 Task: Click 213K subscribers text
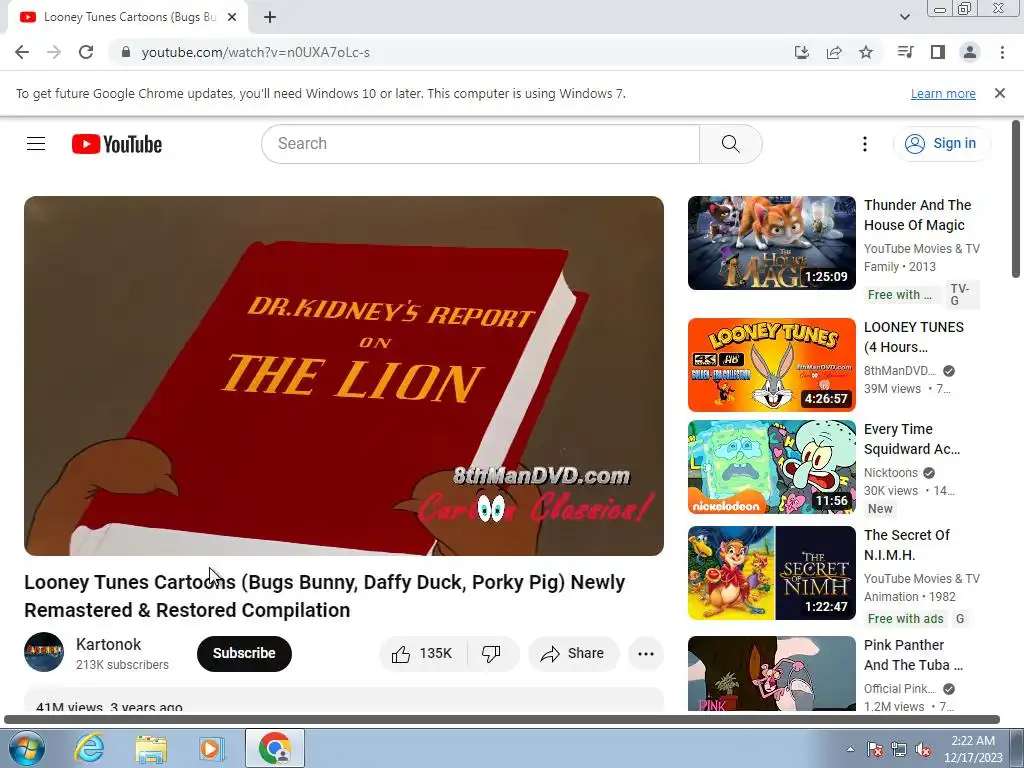point(122,665)
